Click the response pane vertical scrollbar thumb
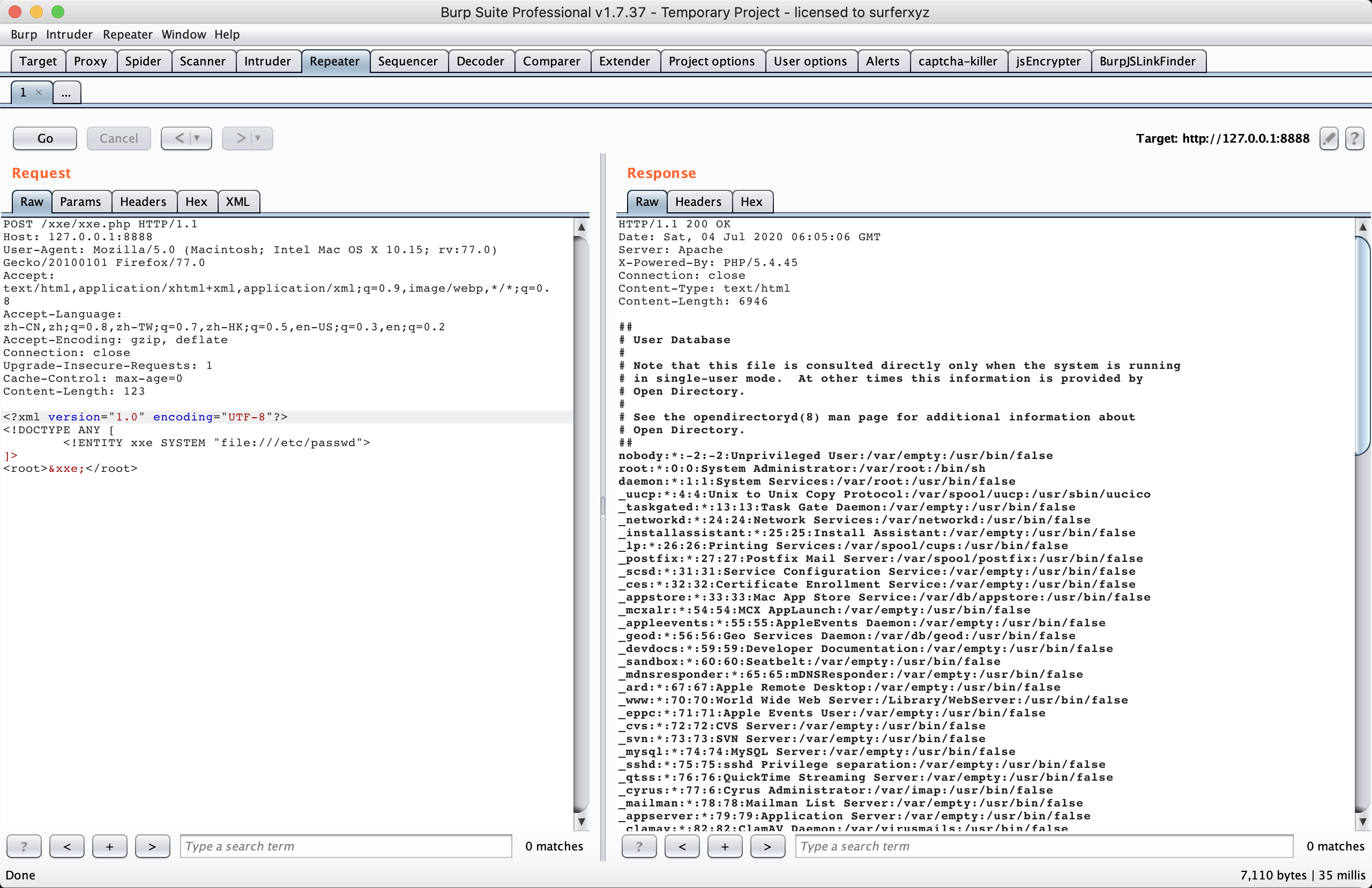The height and width of the screenshot is (888, 1372). point(1362,346)
